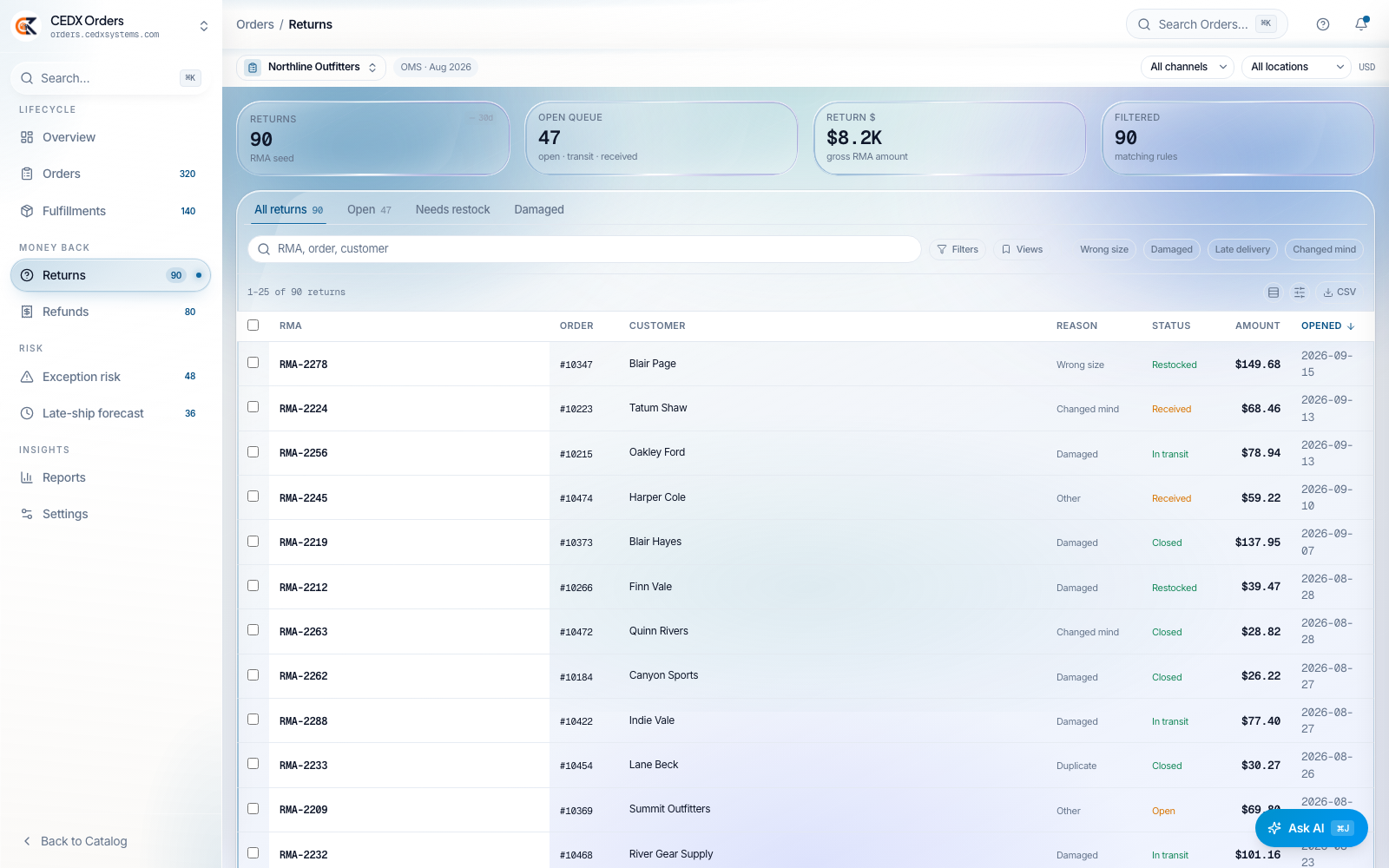
Task: Open the help icon in top bar
Action: (x=1323, y=24)
